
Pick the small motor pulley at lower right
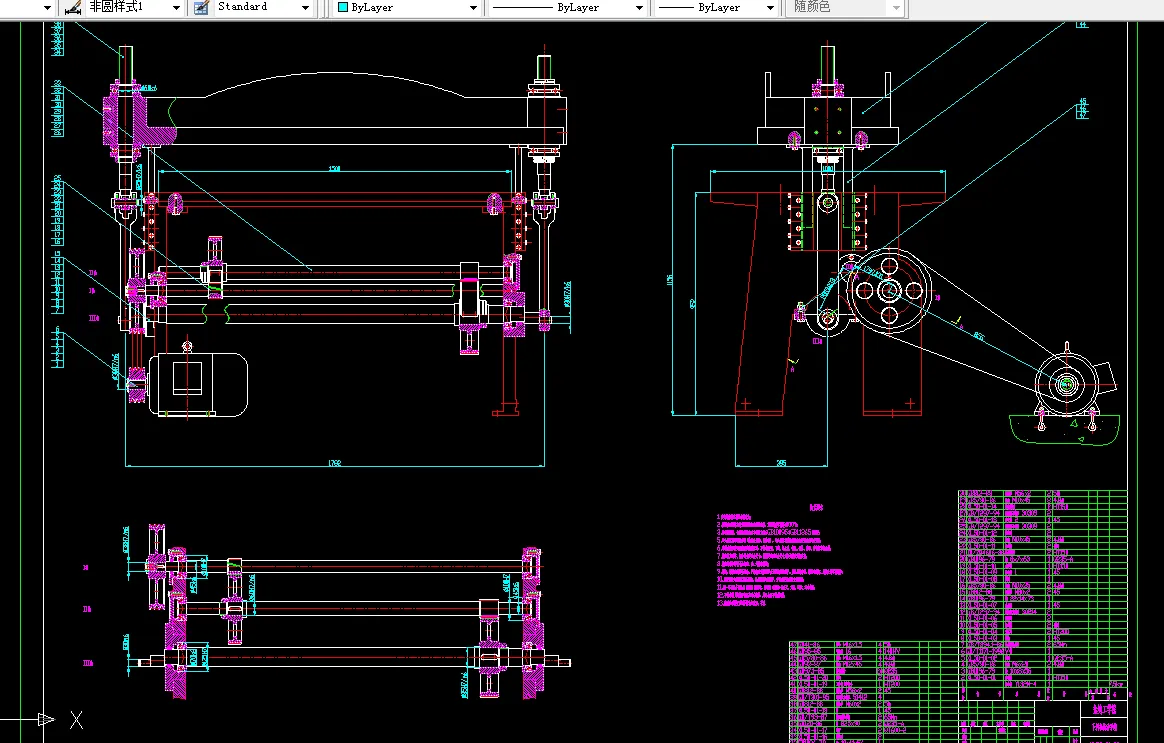pyautogui.click(x=1066, y=385)
